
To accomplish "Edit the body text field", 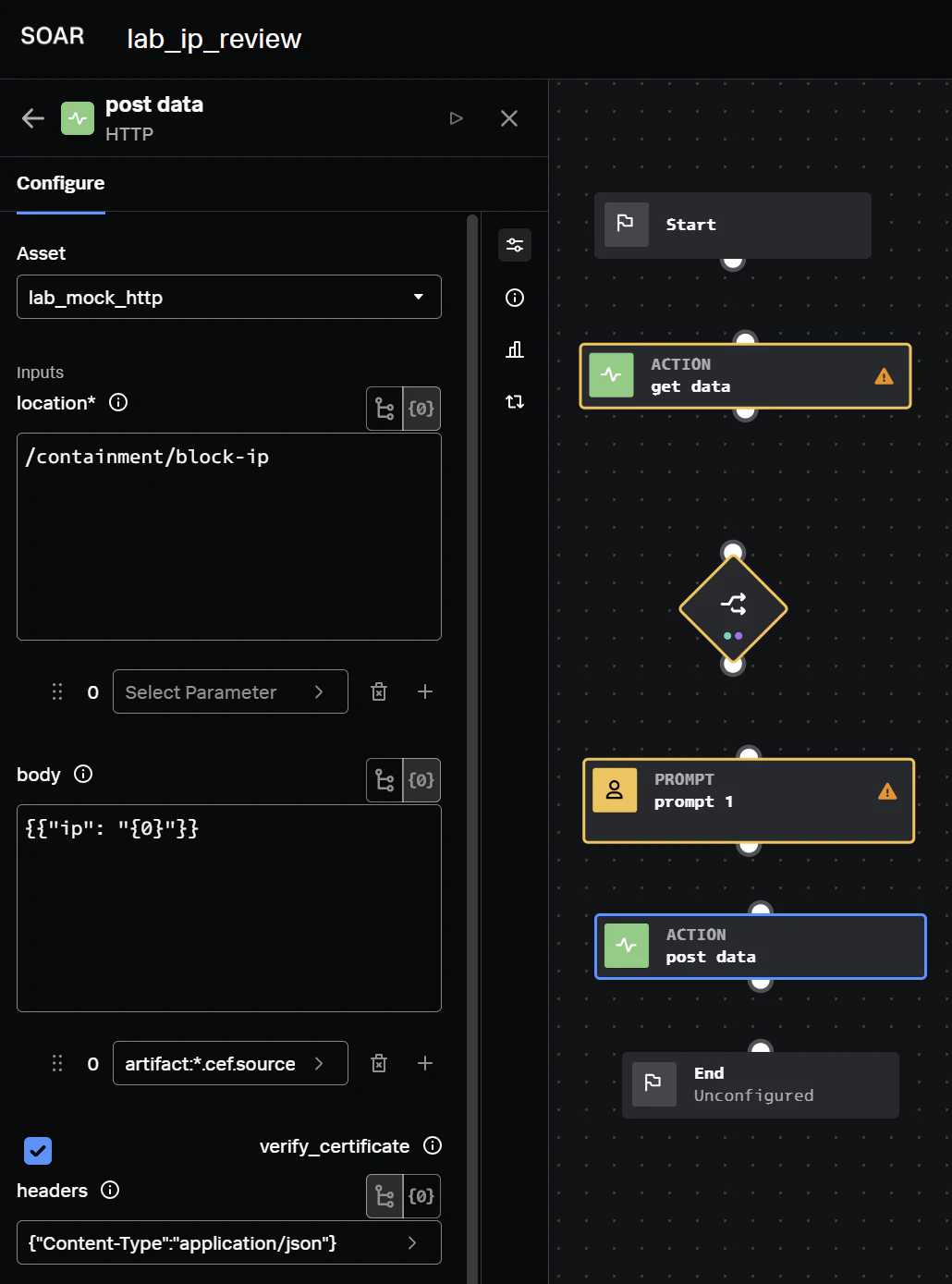I will pyautogui.click(x=229, y=908).
